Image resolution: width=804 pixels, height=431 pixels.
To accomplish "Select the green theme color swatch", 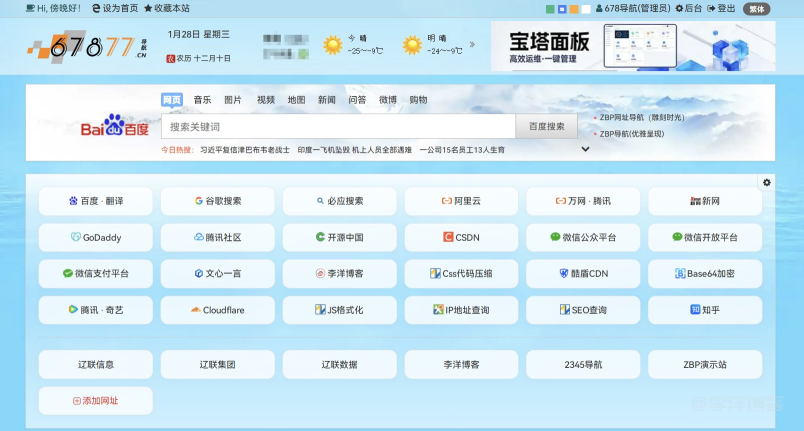I will pyautogui.click(x=550, y=9).
